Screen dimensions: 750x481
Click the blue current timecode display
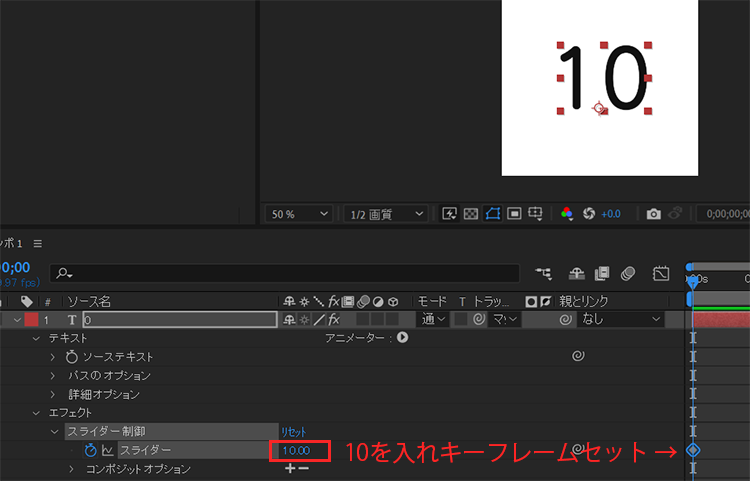(x=15, y=267)
